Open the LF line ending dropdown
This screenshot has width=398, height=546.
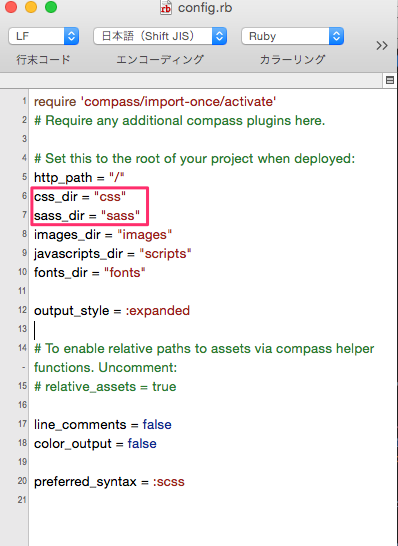44,36
